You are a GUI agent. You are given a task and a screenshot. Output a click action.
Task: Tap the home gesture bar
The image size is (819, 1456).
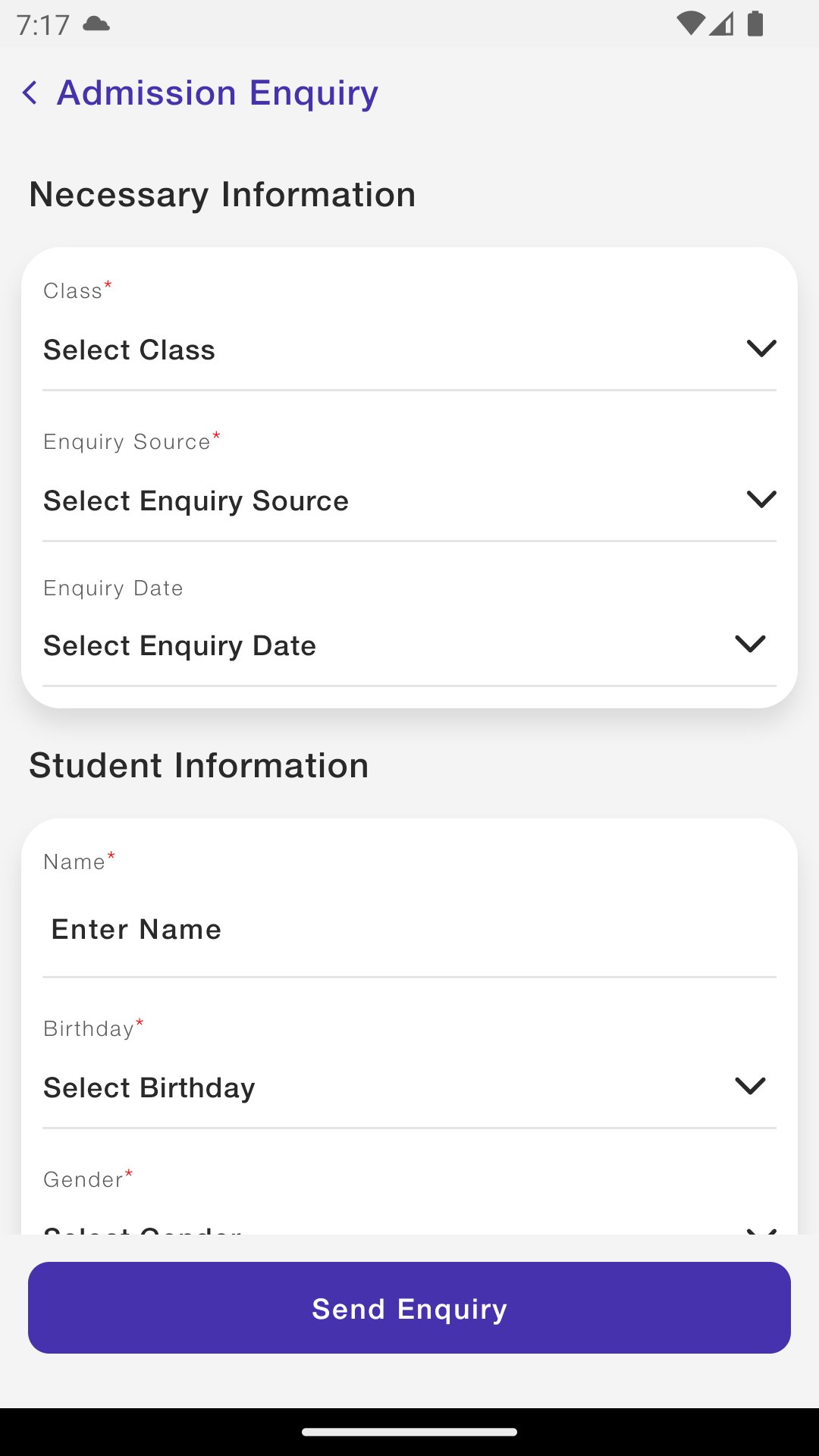[409, 1432]
